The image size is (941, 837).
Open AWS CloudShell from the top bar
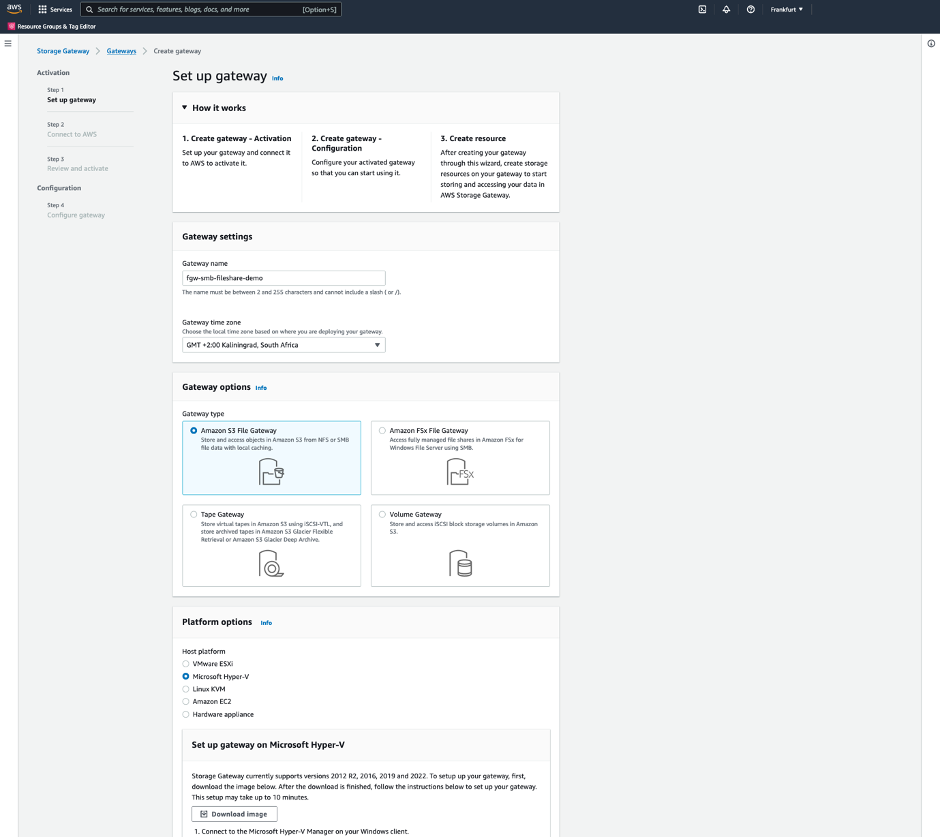click(702, 10)
